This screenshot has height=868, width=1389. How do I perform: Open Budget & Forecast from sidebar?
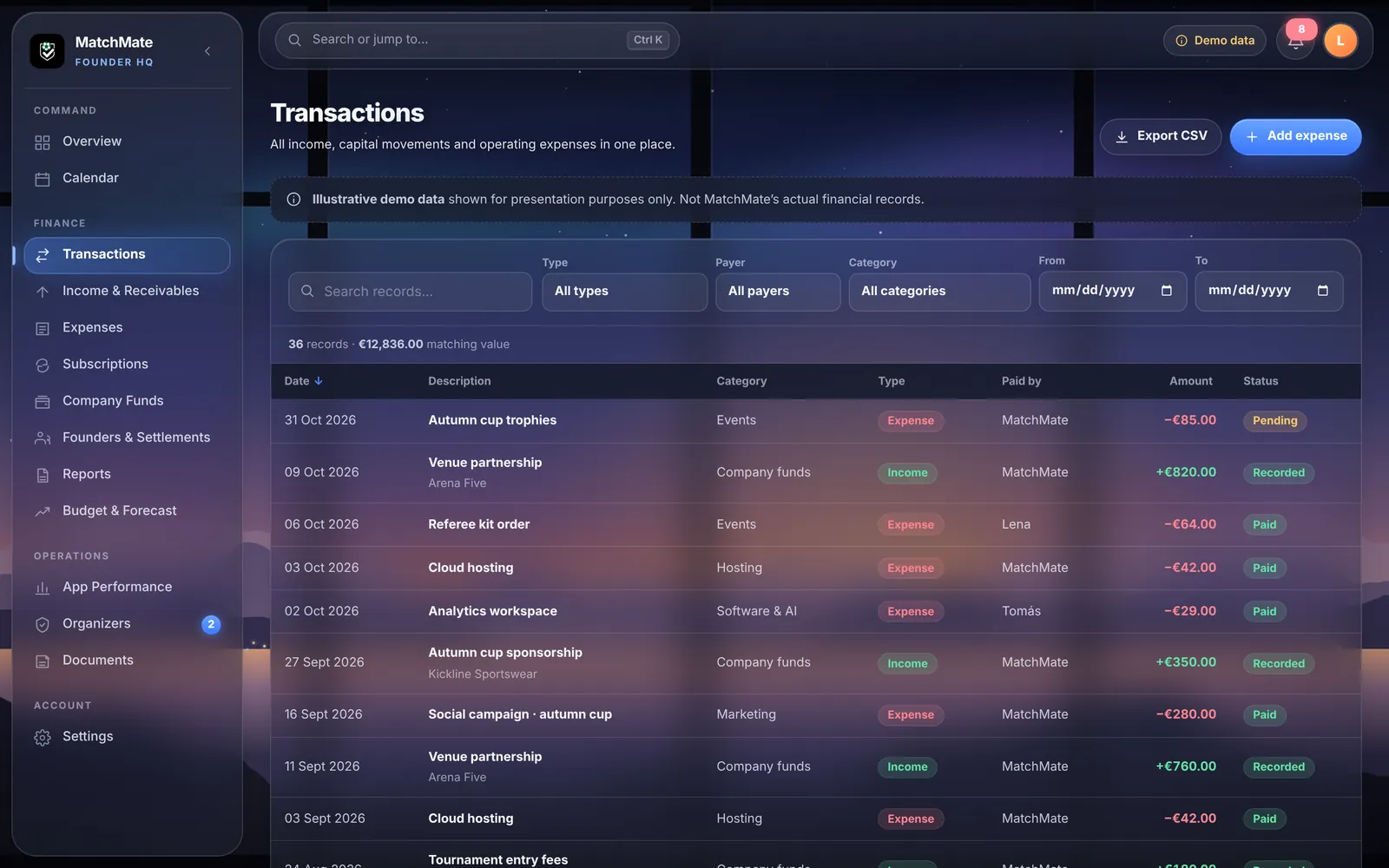tap(127, 511)
